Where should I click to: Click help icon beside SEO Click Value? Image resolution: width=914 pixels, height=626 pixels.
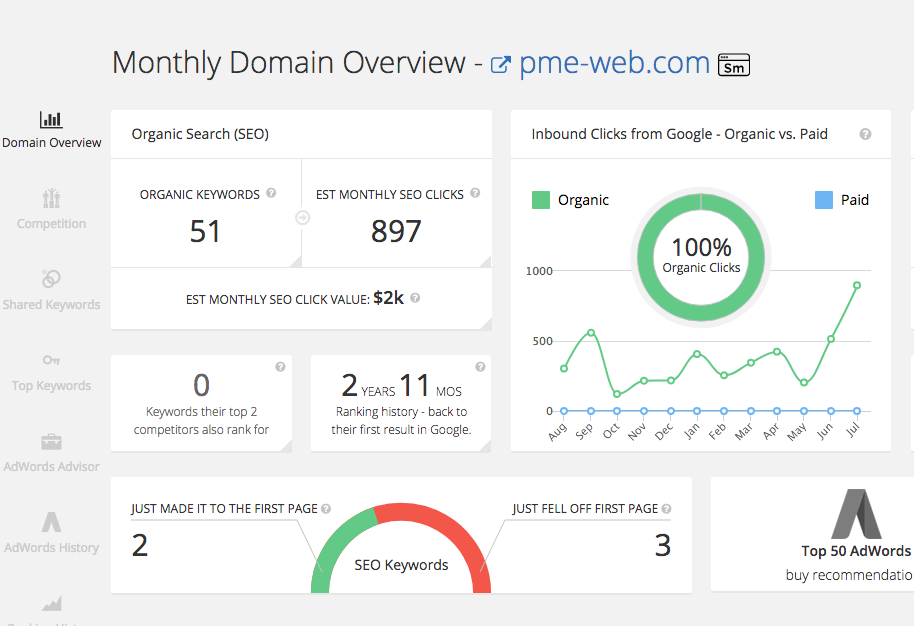[415, 298]
